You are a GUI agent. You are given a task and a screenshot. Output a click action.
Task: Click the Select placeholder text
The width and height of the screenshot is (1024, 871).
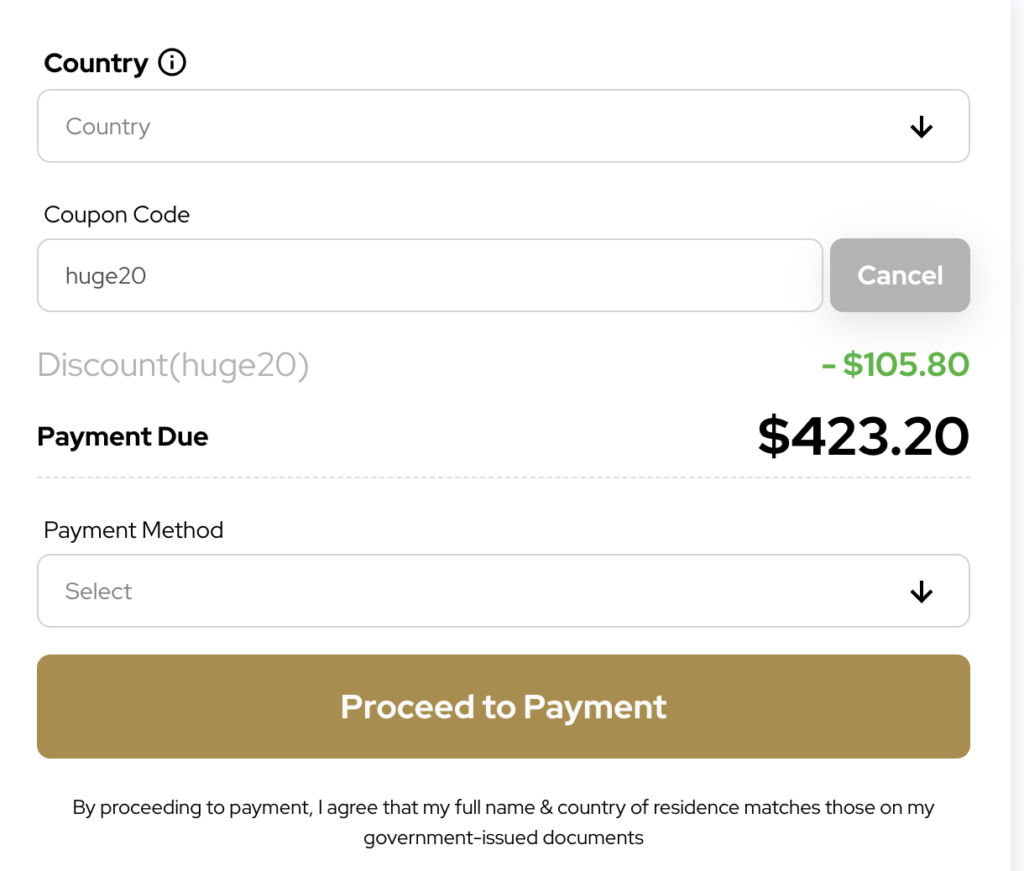tap(98, 592)
